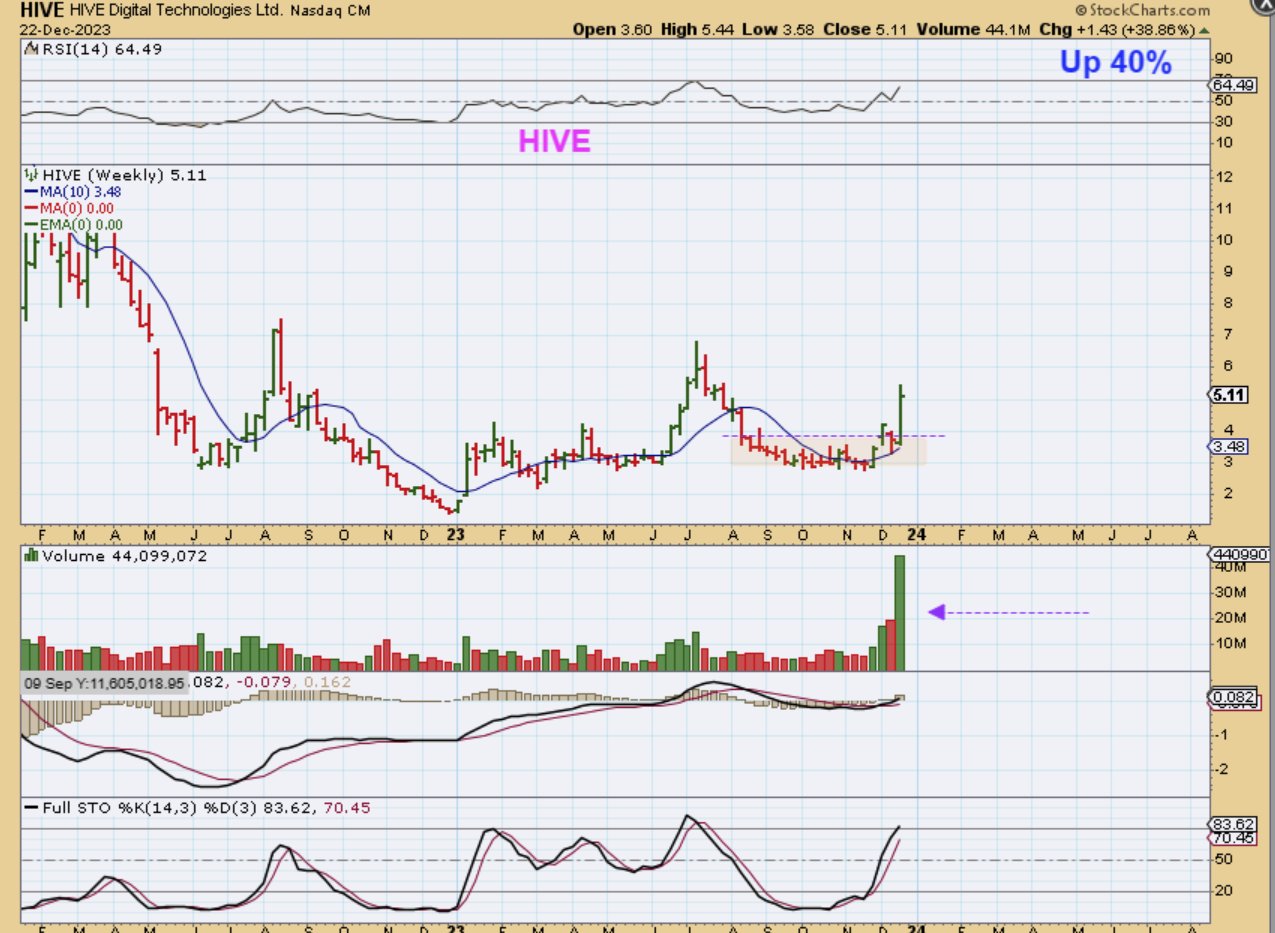The height and width of the screenshot is (933, 1275).
Task: Click the green EMA(0) legend line marker
Action: [x=31, y=226]
